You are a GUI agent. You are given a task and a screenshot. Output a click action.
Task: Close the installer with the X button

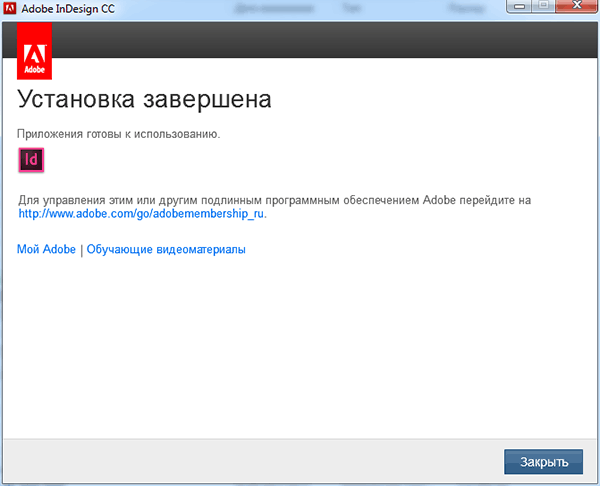click(576, 6)
